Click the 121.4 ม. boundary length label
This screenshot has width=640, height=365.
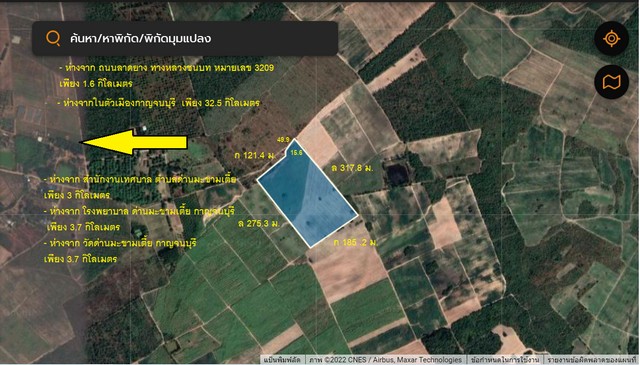(x=255, y=156)
